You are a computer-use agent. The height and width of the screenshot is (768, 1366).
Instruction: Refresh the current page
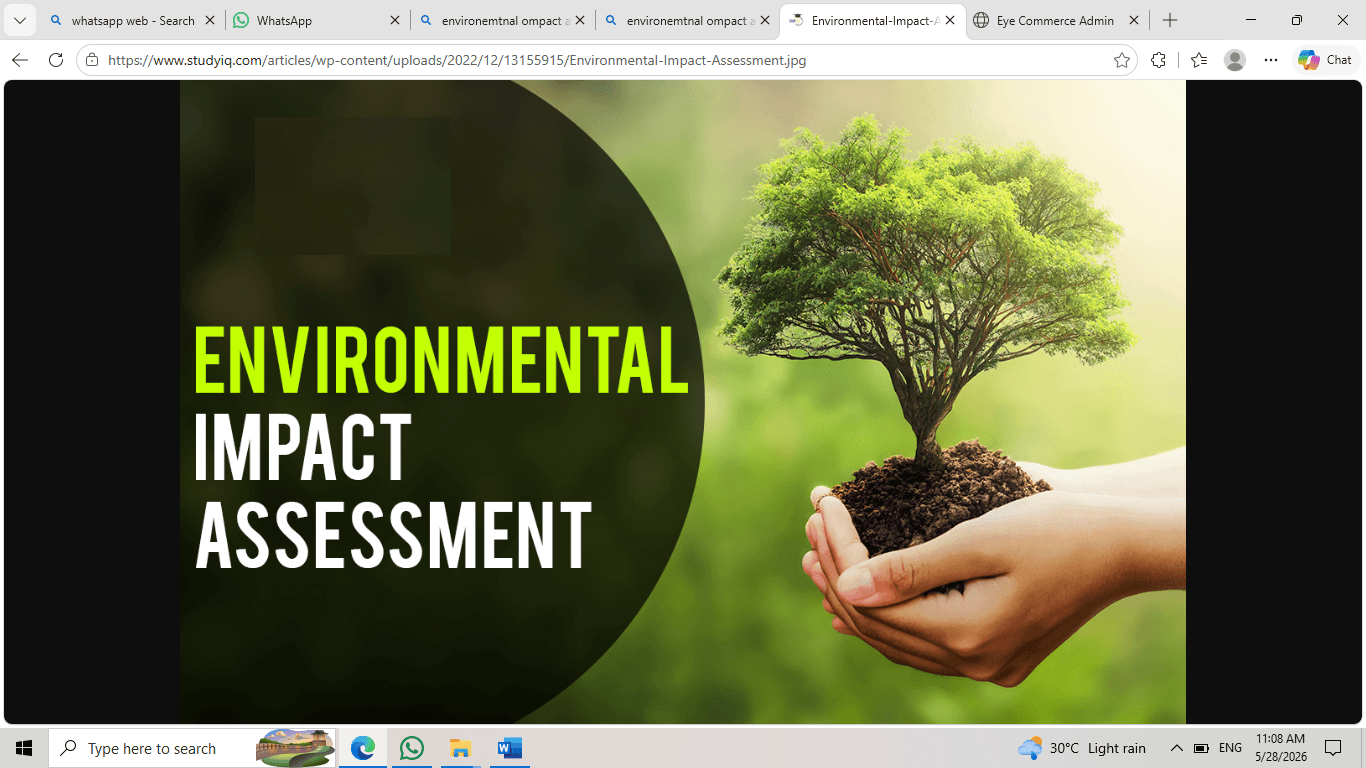click(56, 60)
